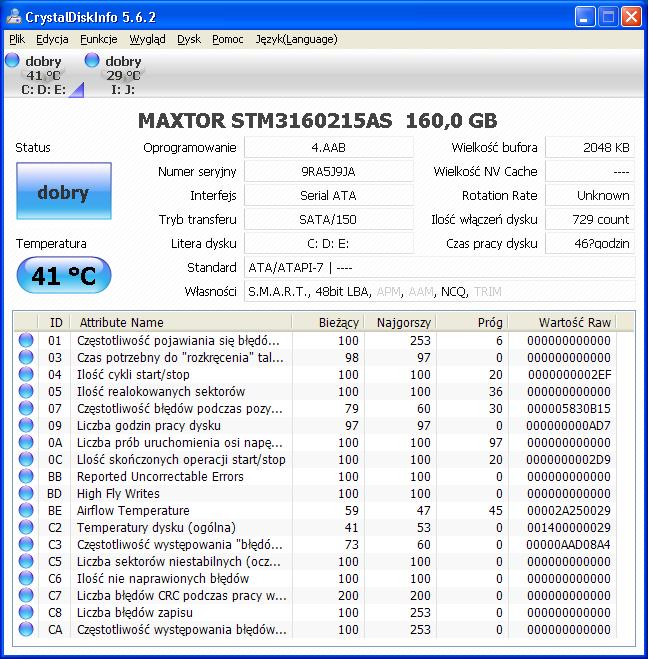The width and height of the screenshot is (649, 659).
Task: Select the C: D: E: disk status icon
Action: pos(12,61)
